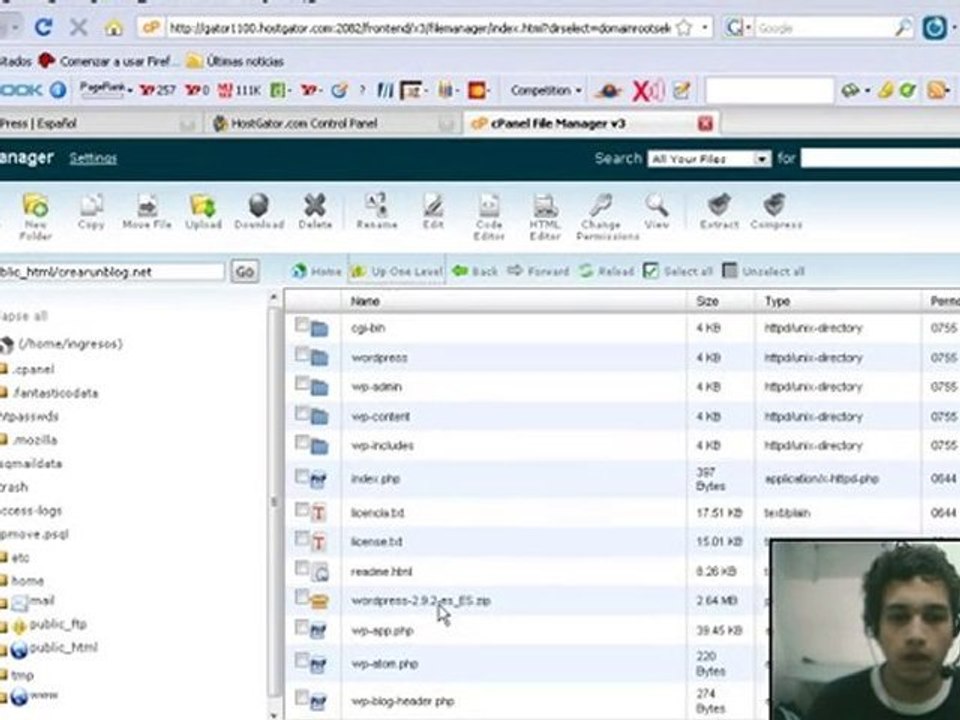This screenshot has height=720, width=960.
Task: Open the file manager Settings link
Action: pos(93,158)
